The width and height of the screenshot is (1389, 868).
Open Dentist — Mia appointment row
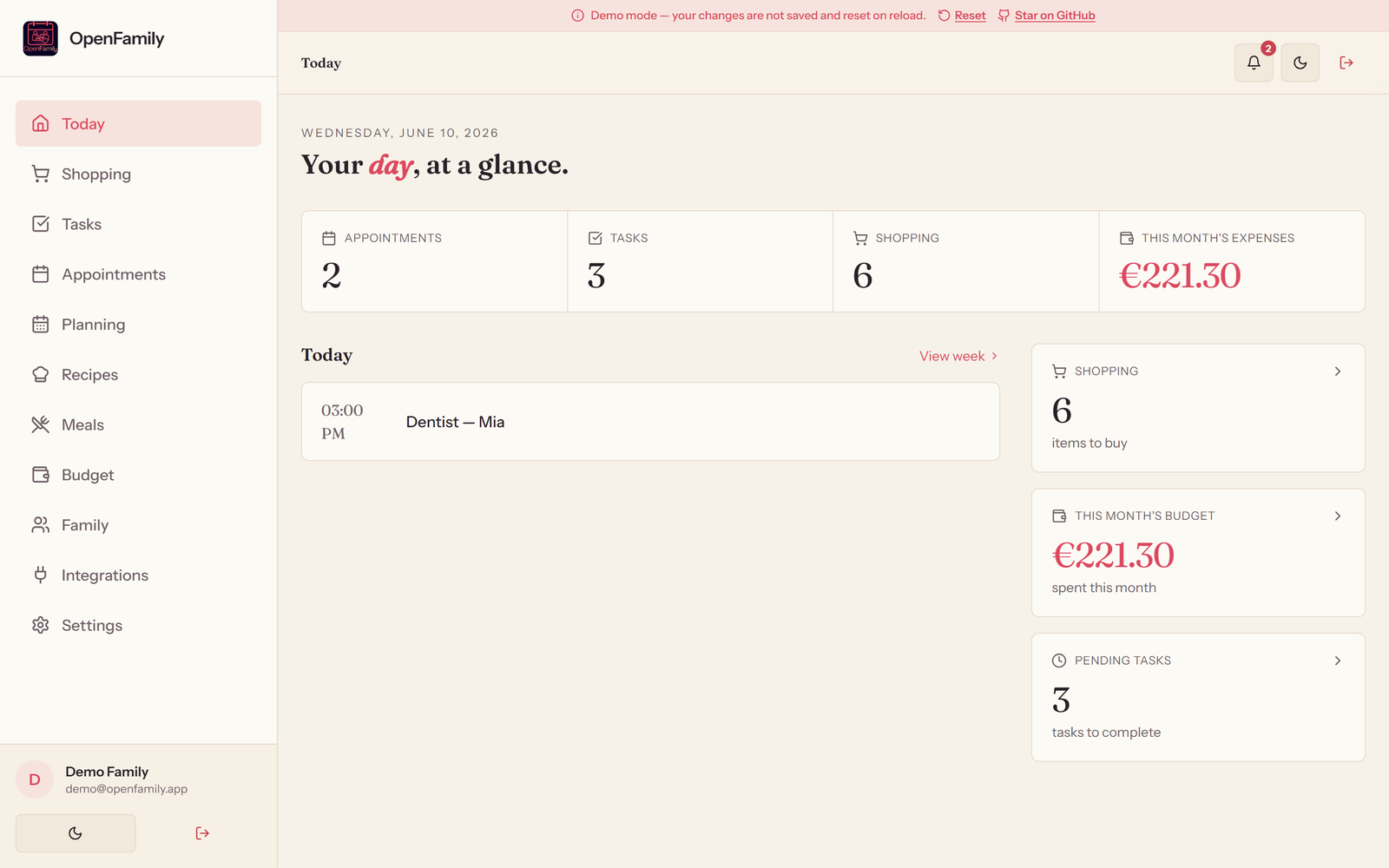(650, 422)
